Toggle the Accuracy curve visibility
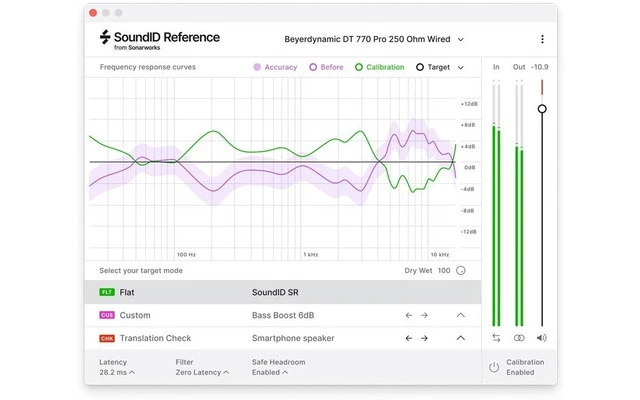 coord(275,67)
